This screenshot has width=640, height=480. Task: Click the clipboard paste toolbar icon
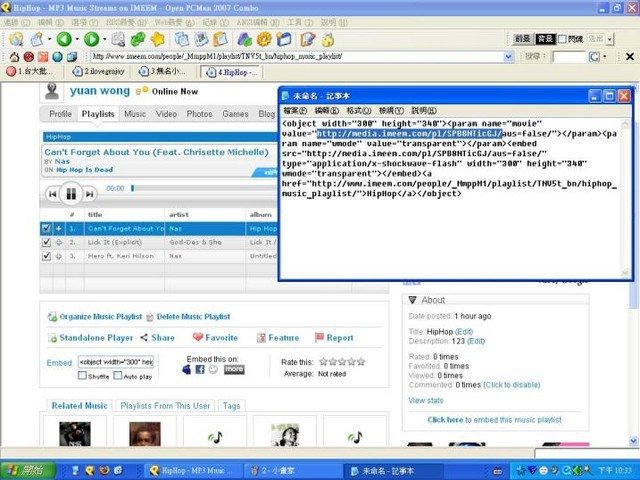click(220, 39)
